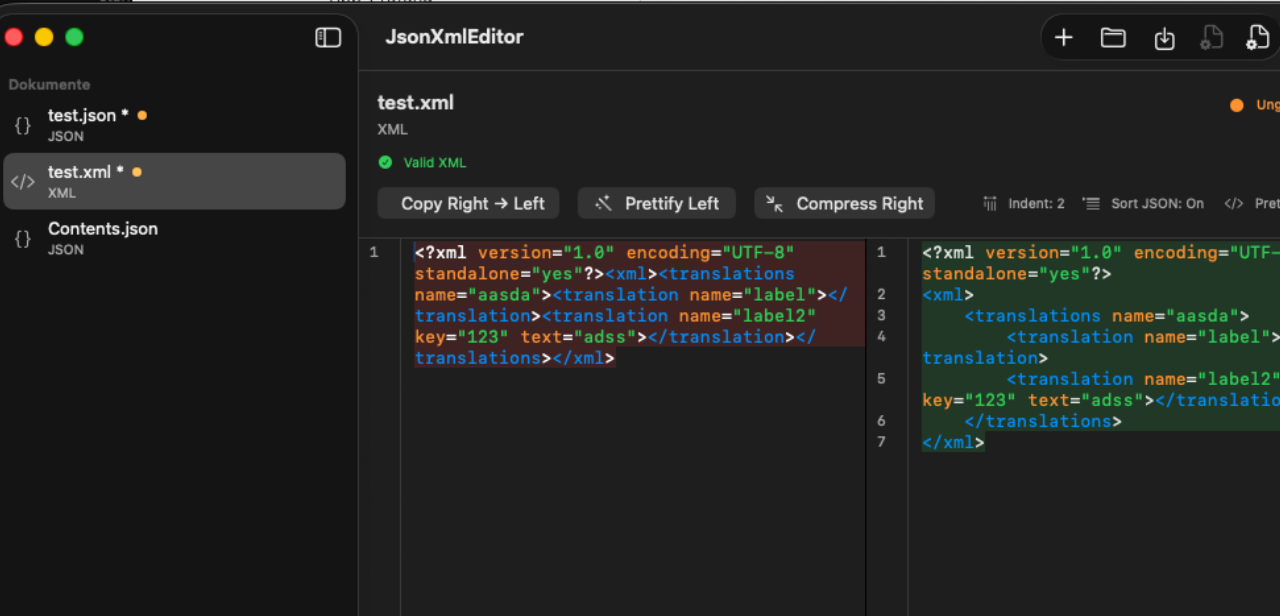This screenshot has height=616, width=1280.
Task: Click the download/import icon in the toolbar
Action: click(x=1163, y=37)
